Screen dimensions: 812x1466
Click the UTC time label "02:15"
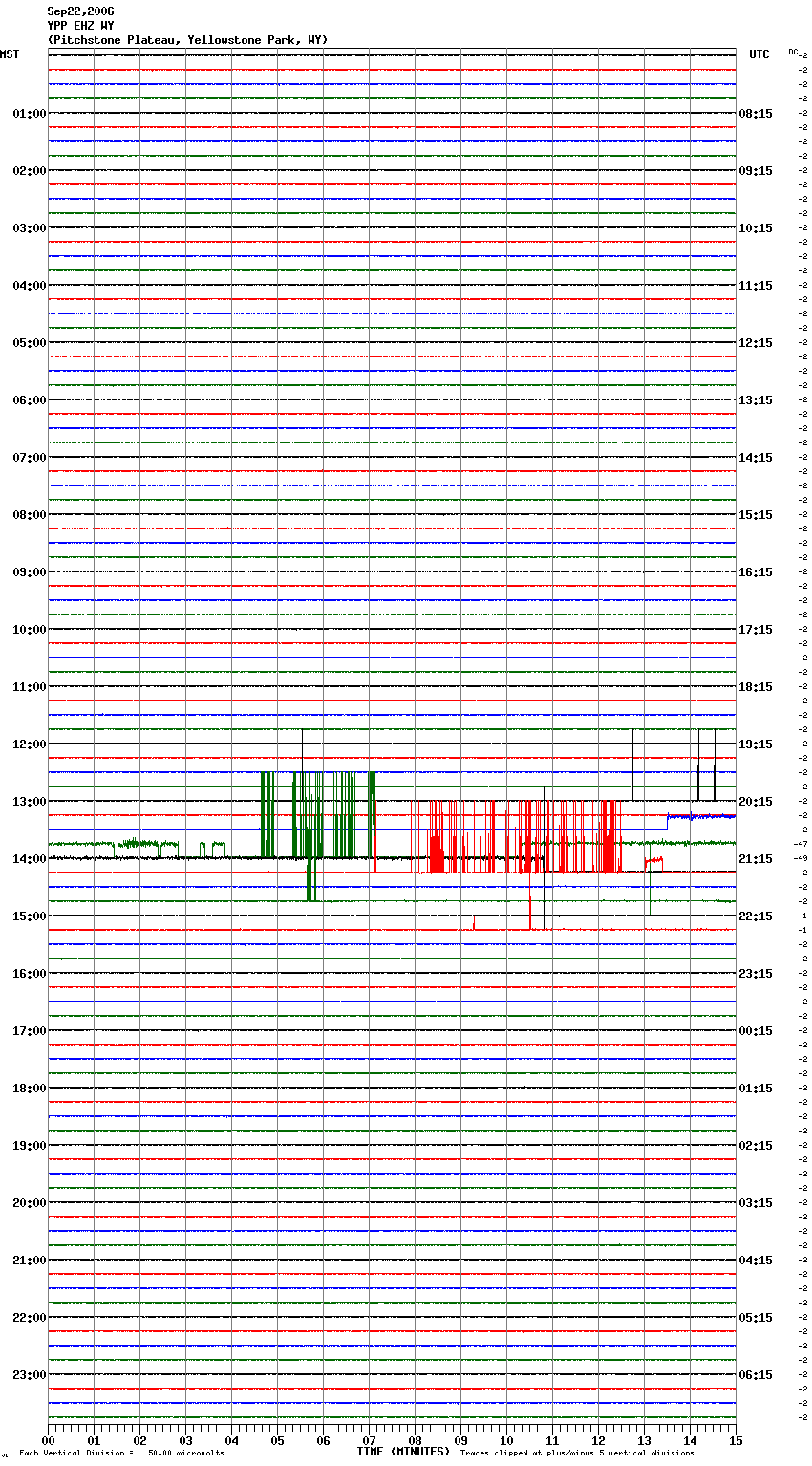point(756,1146)
